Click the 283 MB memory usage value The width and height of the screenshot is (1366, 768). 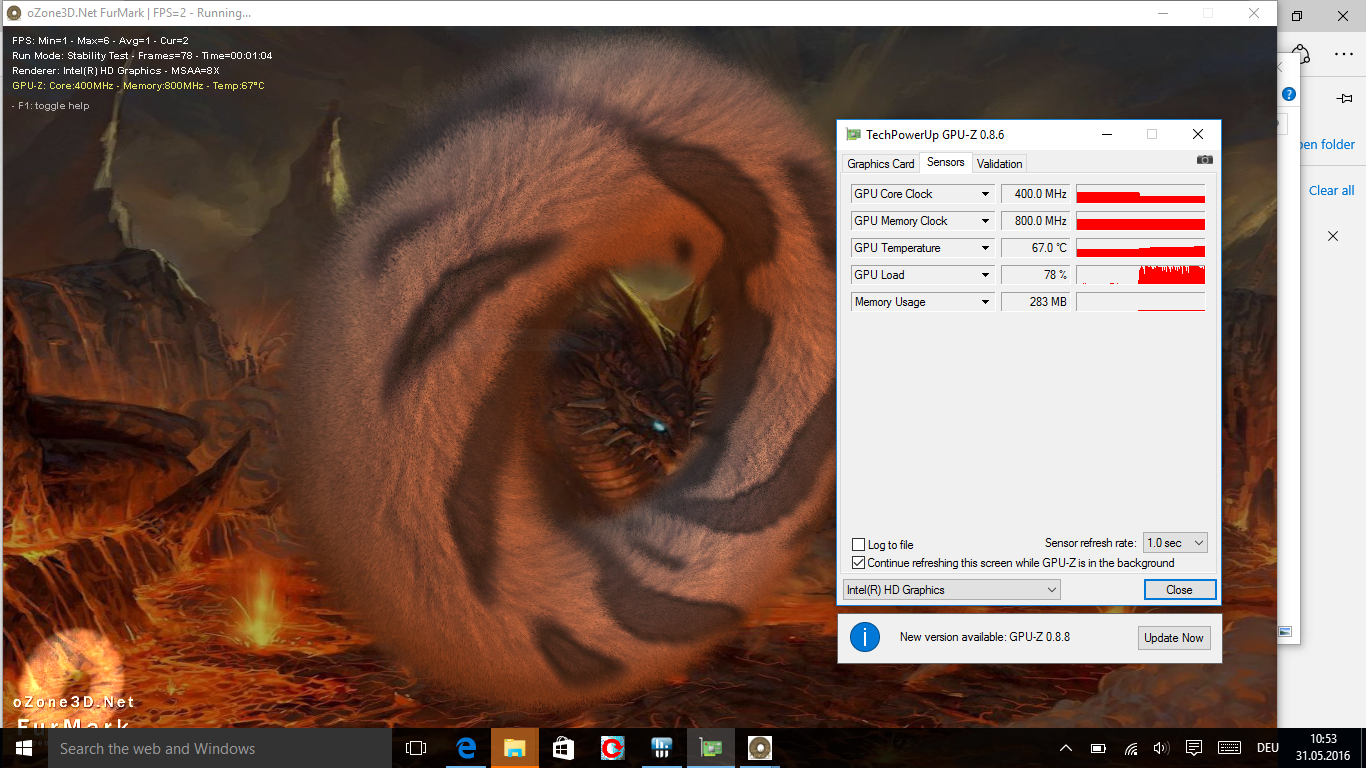tap(1035, 302)
